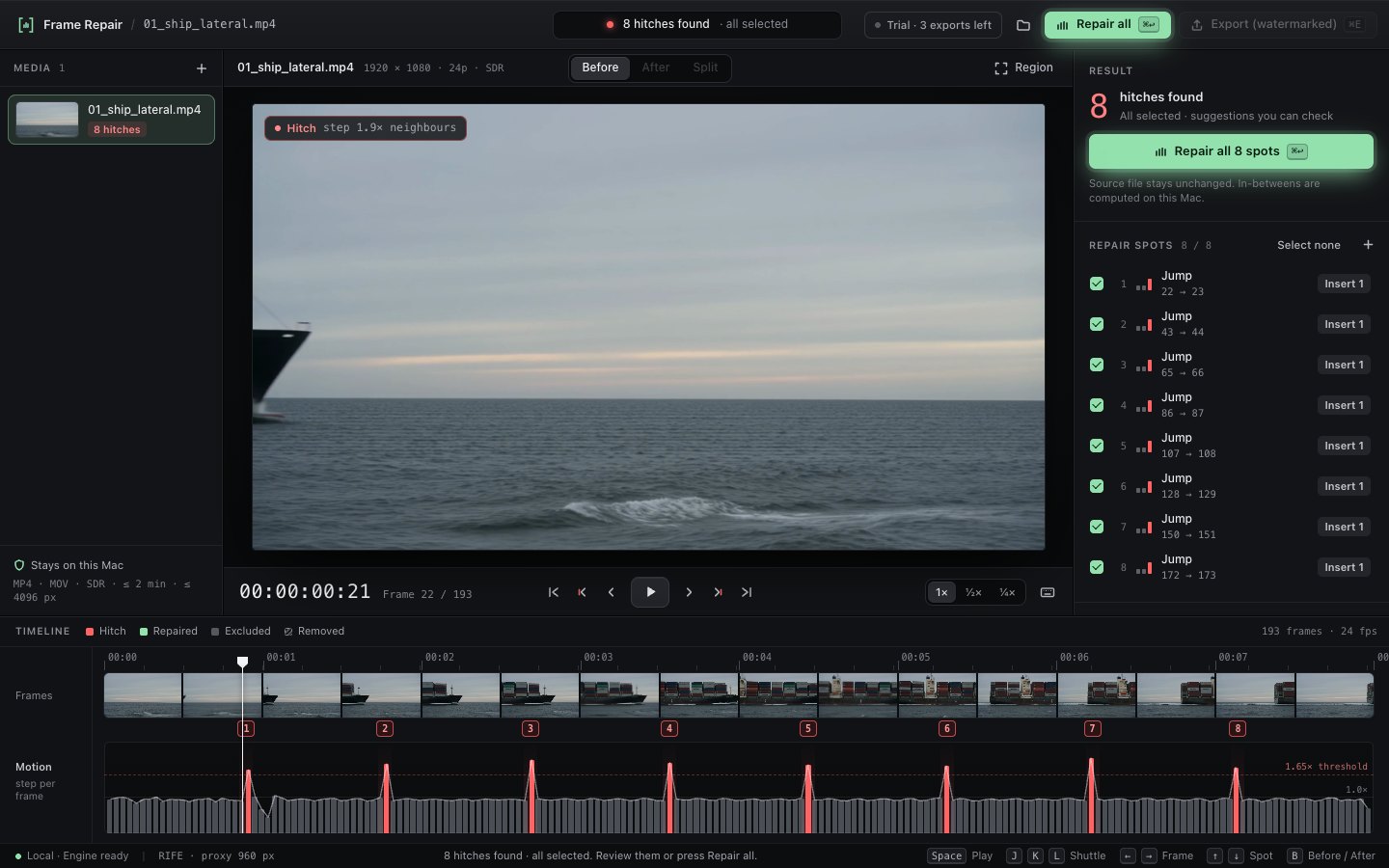1389x868 pixels.
Task: Click motion graph spike at hitch 5
Action: point(808,799)
